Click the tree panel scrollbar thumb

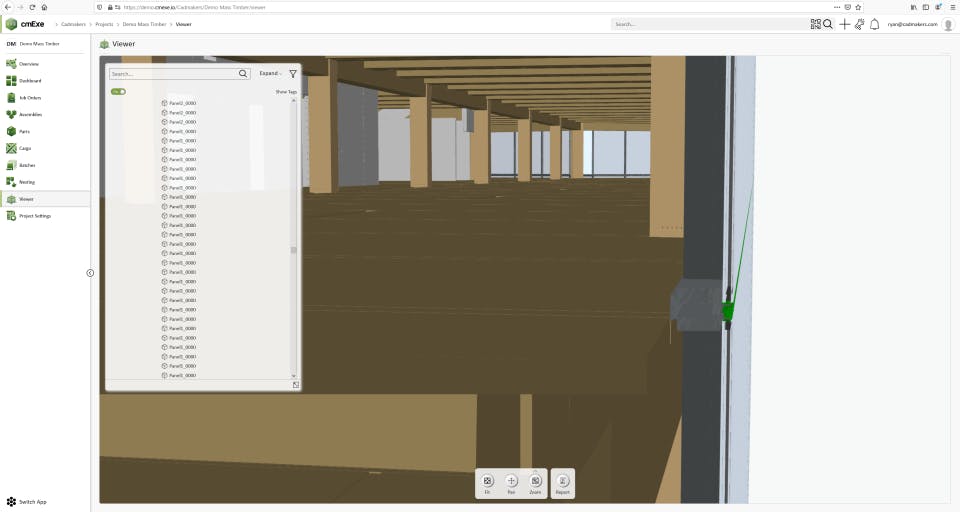coord(293,250)
